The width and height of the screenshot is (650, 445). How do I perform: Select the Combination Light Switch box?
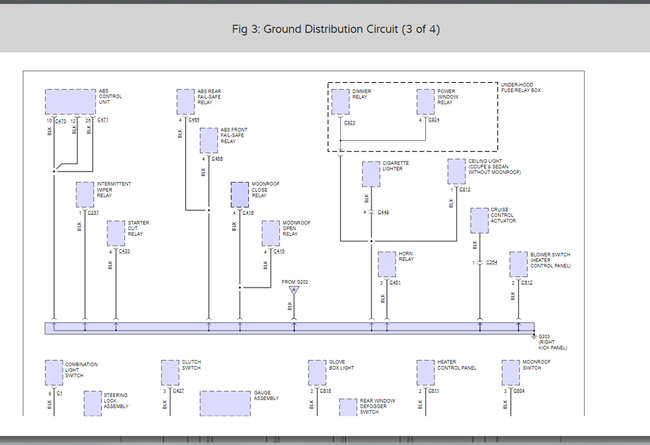pyautogui.click(x=55, y=373)
